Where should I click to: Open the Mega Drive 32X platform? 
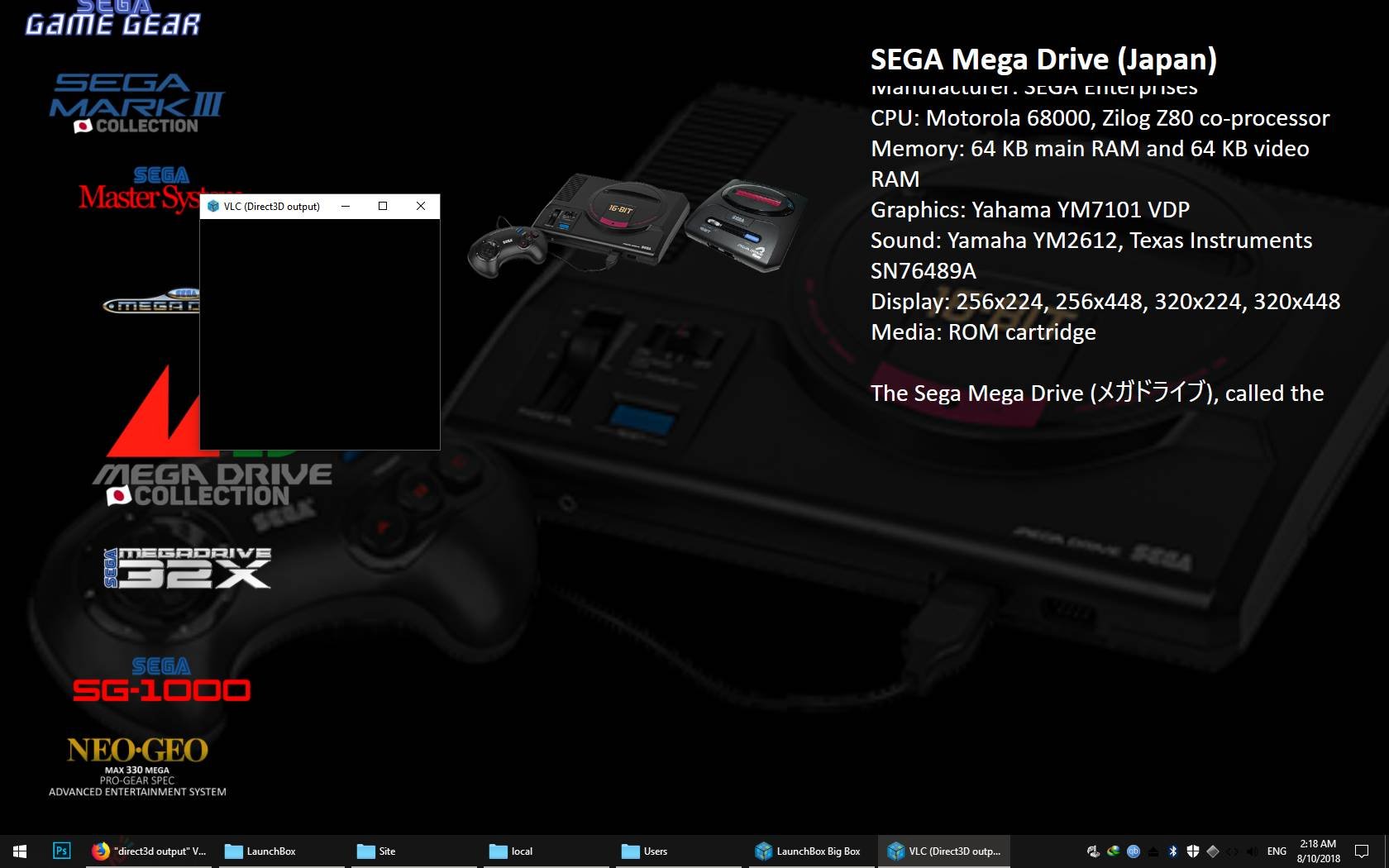tap(188, 567)
